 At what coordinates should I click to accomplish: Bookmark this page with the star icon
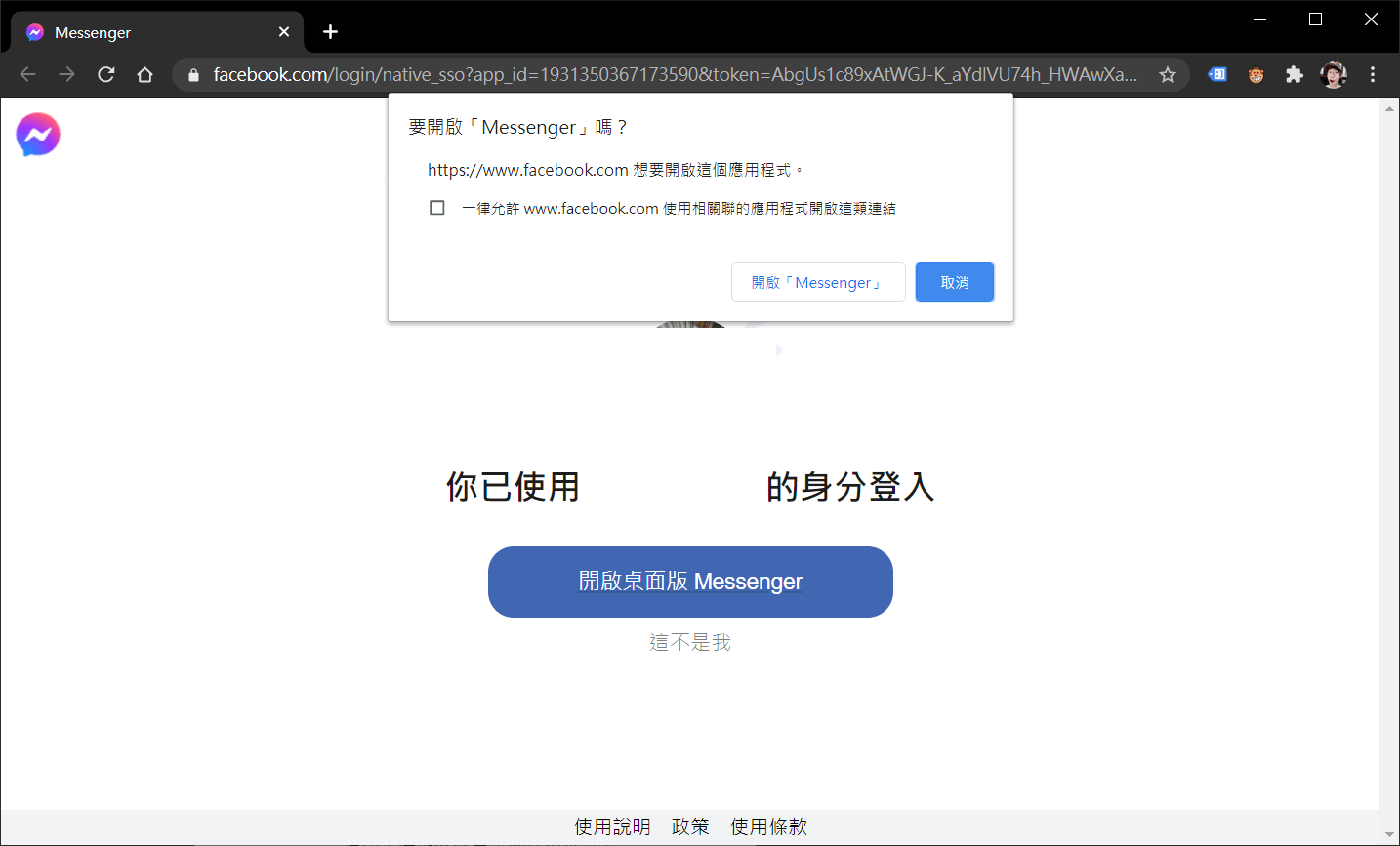[x=1168, y=75]
